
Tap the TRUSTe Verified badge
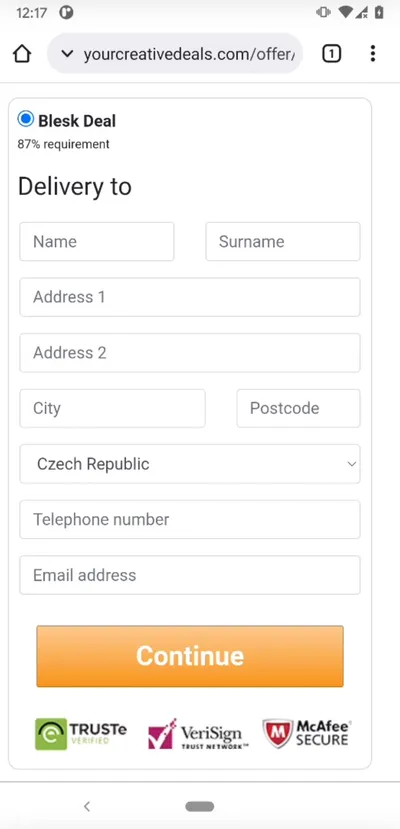(x=81, y=734)
